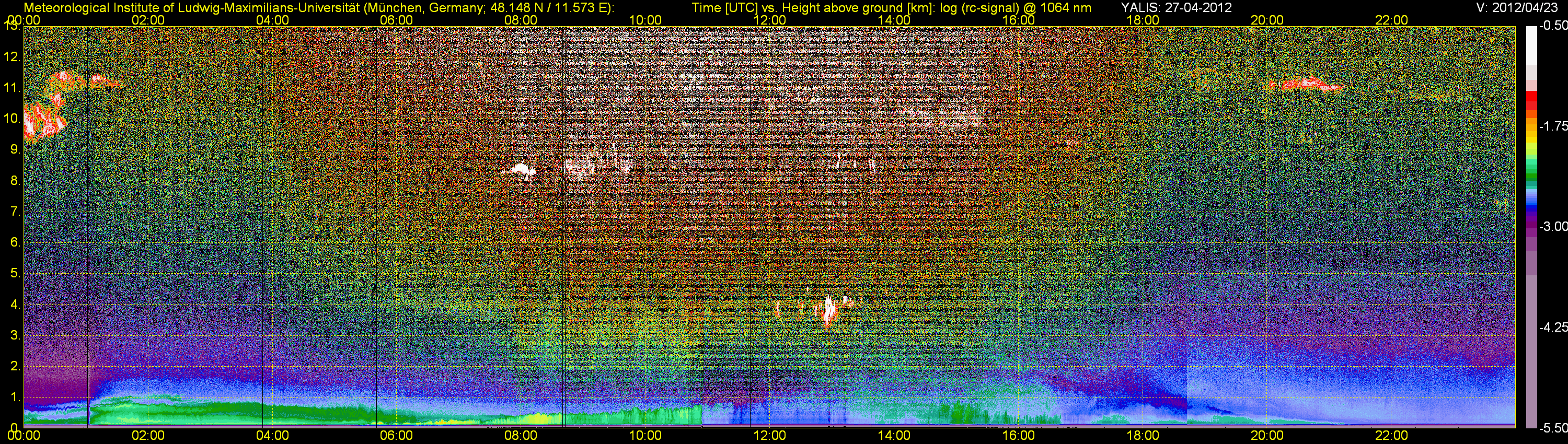Click the 3. km height axis label
This screenshot has width=1568, height=444.
click(x=15, y=335)
